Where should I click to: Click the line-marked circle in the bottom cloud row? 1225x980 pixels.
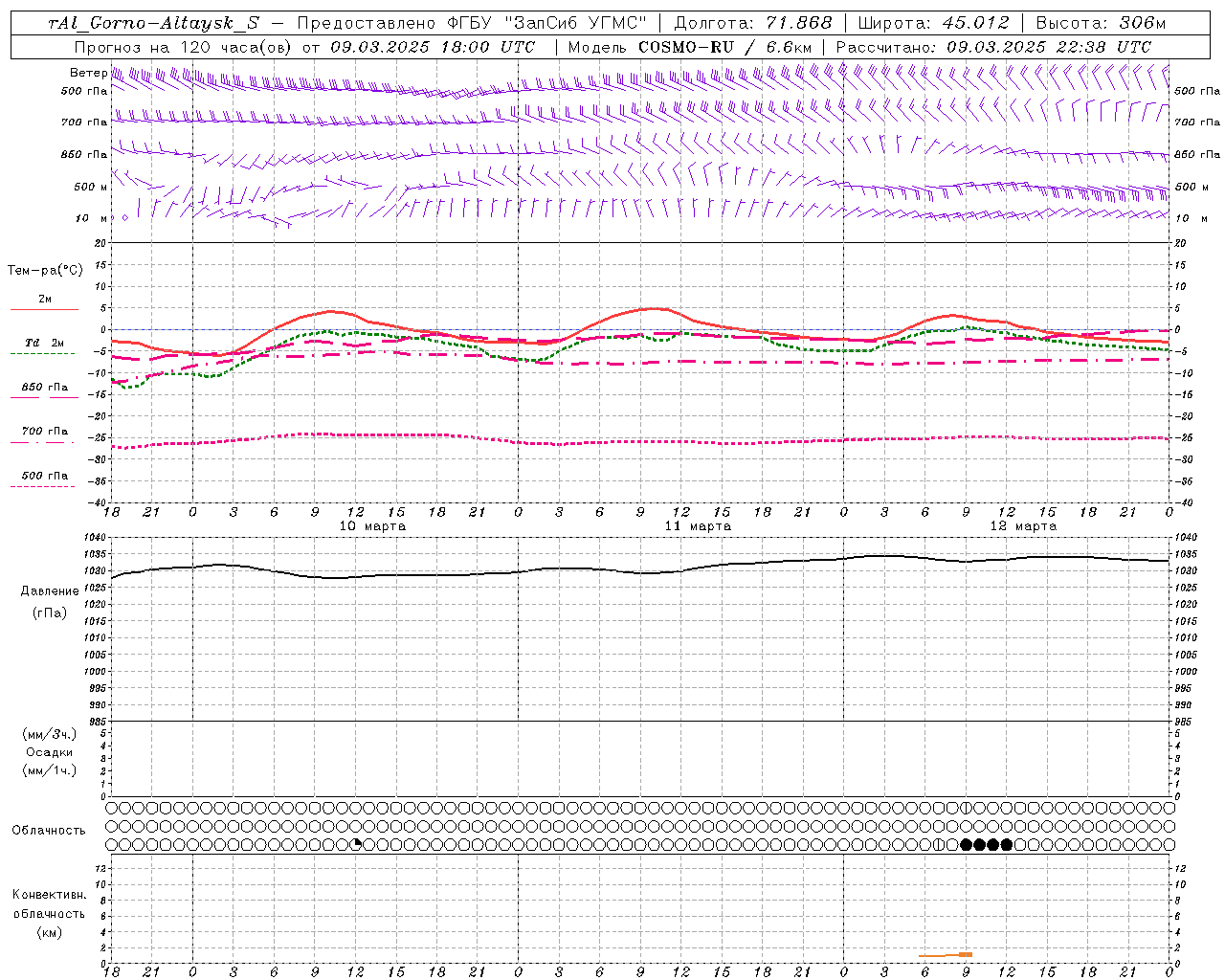click(x=939, y=844)
